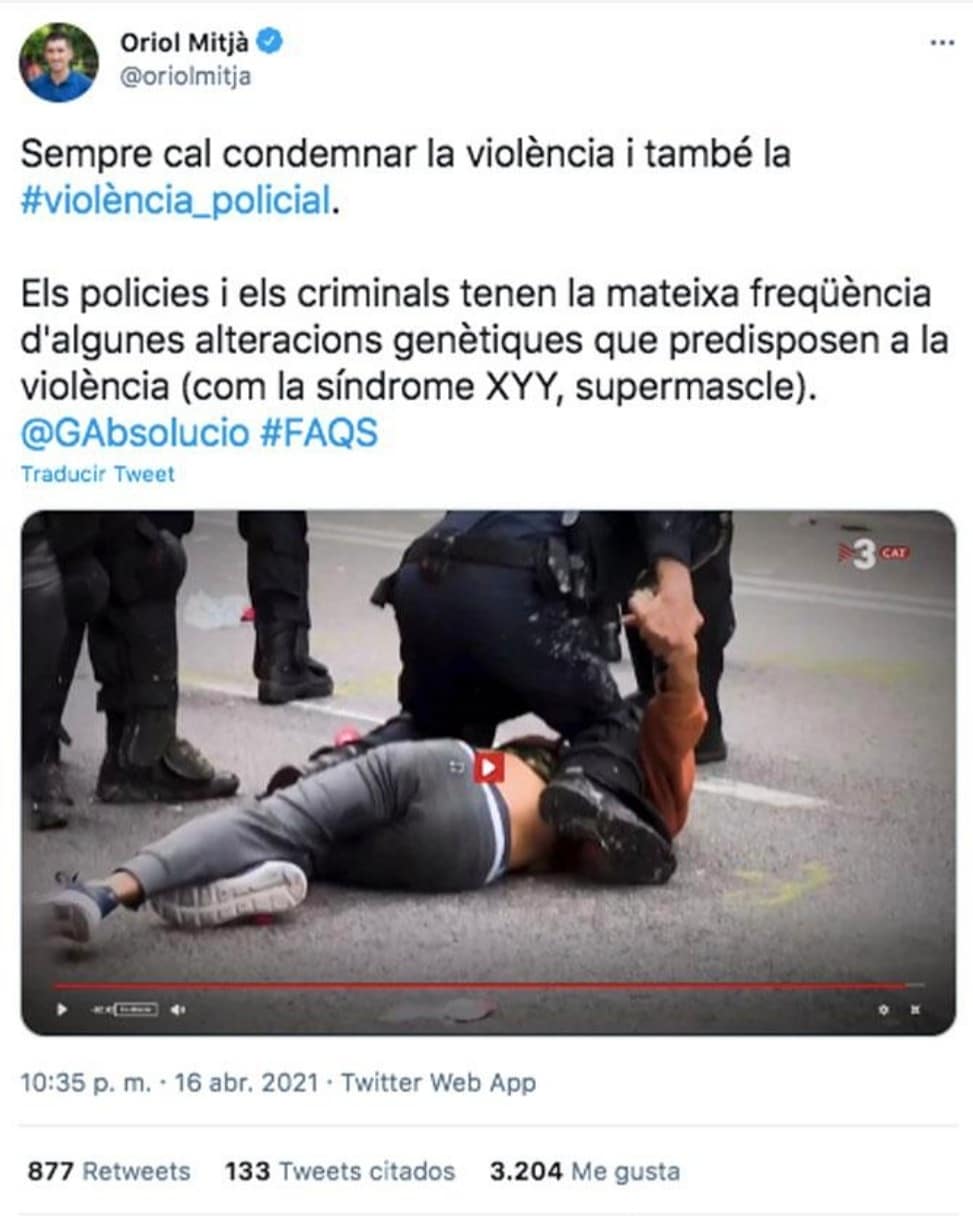Toggle fullscreen on the video player

[915, 1010]
